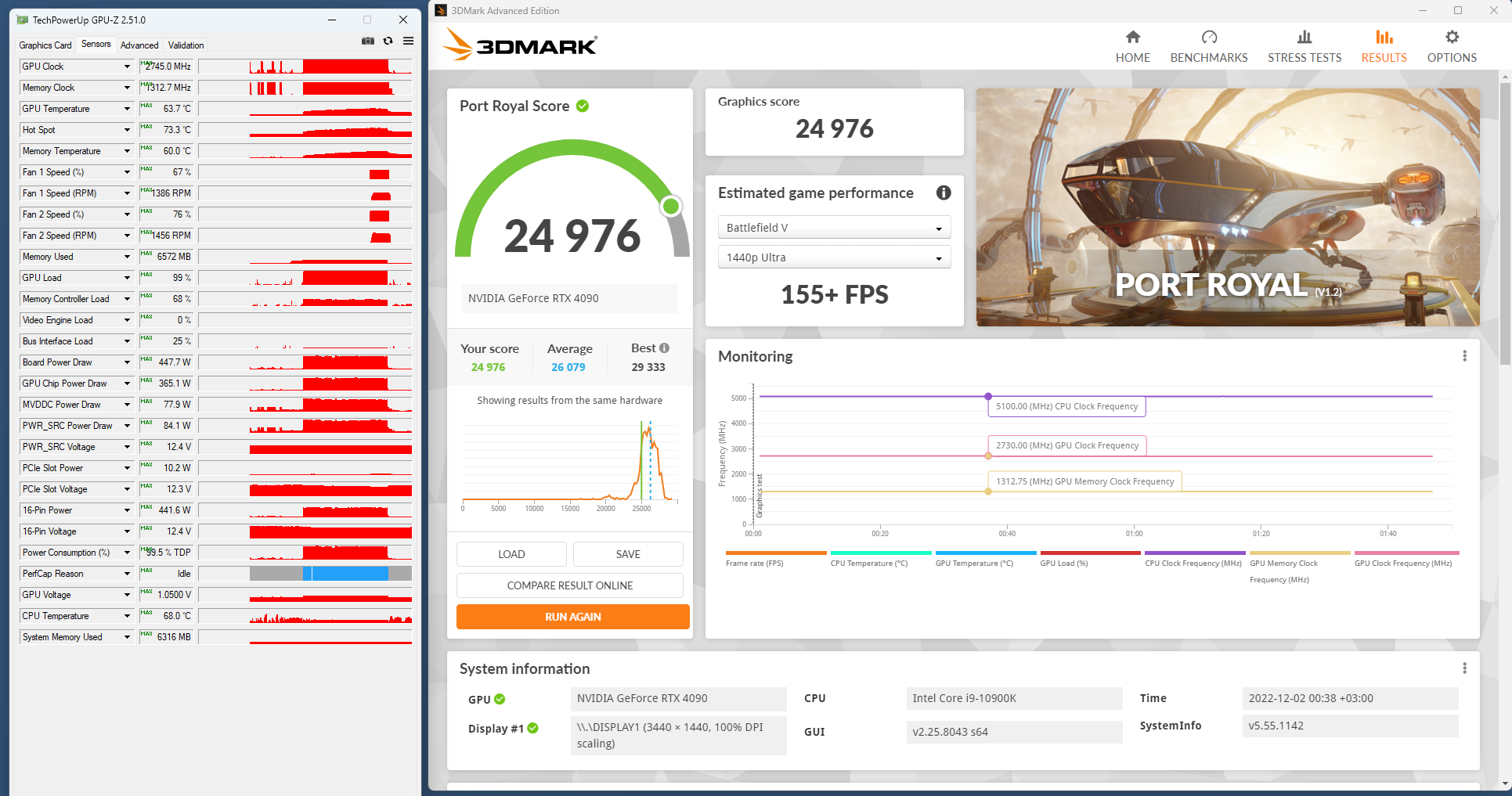Click COMPARE RESULT ONLINE

(x=570, y=585)
